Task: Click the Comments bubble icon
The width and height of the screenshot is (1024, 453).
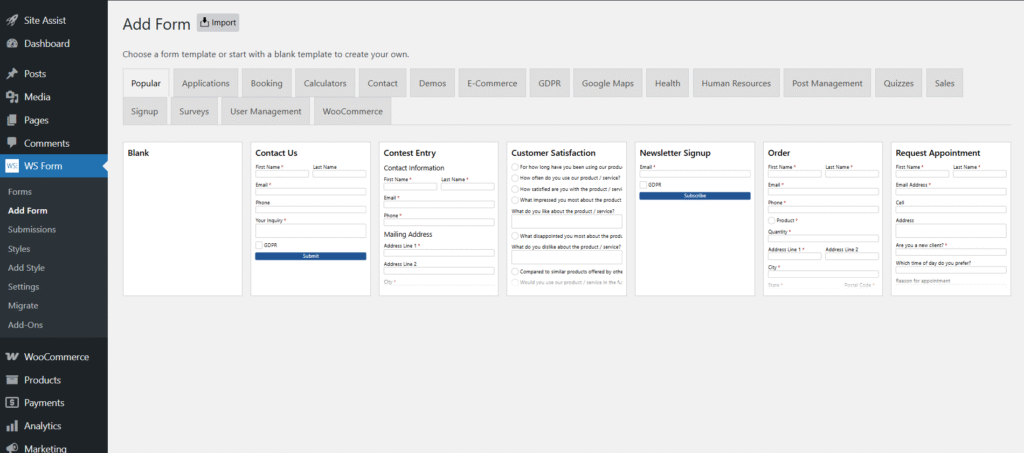Action: 12,143
